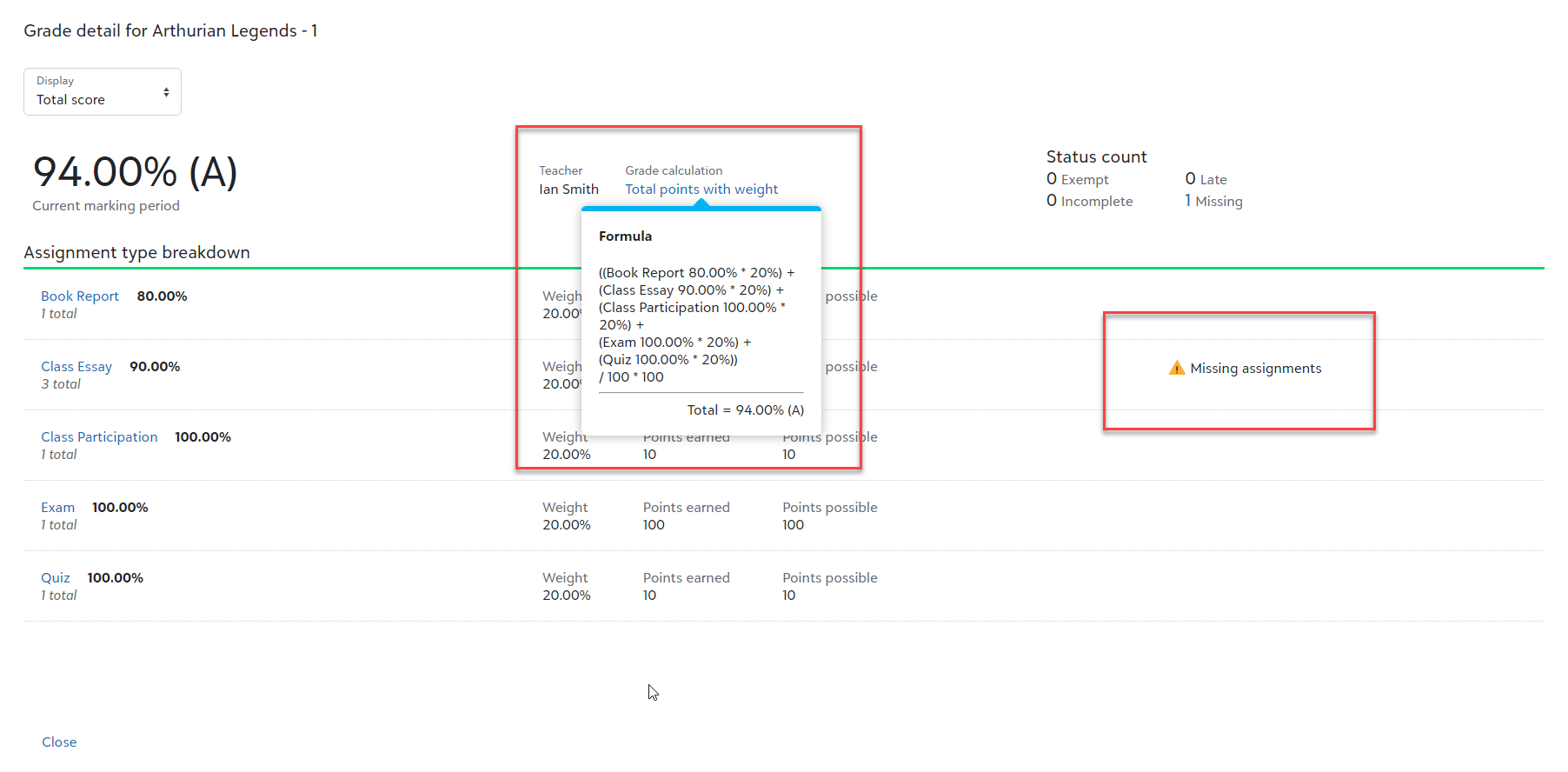
Task: Click the Status count heading
Action: click(1096, 156)
